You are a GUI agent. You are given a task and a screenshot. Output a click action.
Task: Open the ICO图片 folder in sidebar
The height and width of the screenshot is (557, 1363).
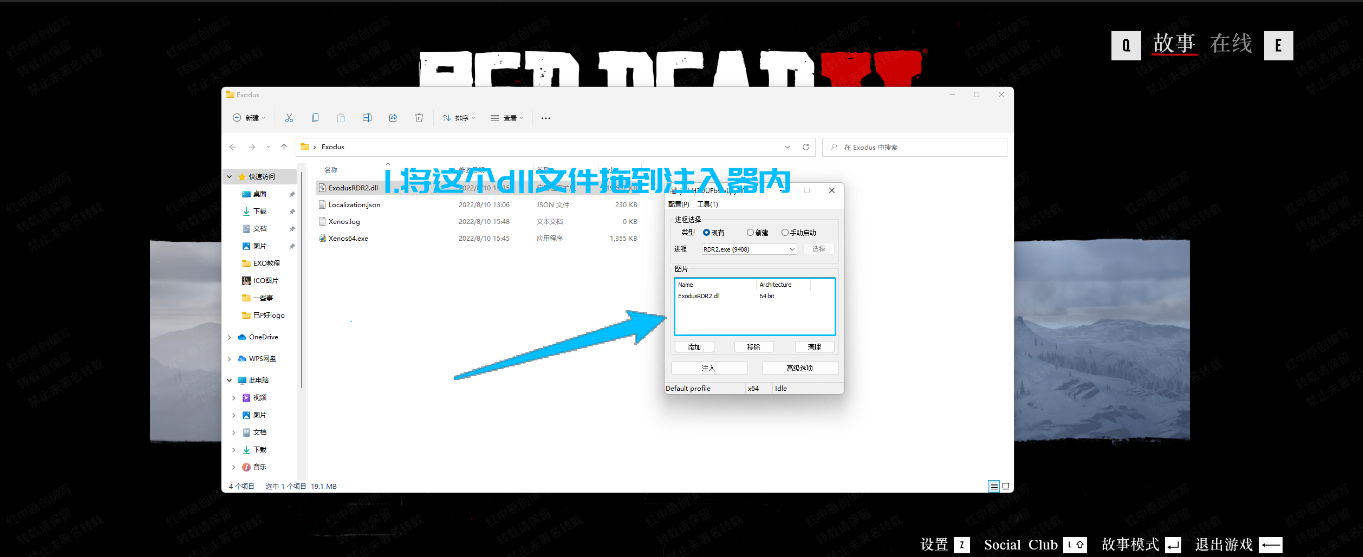click(260, 280)
